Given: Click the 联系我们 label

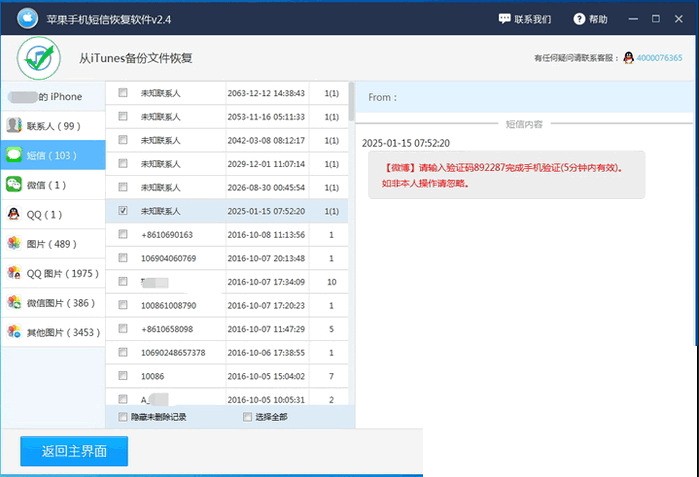Looking at the screenshot, I should point(533,19).
